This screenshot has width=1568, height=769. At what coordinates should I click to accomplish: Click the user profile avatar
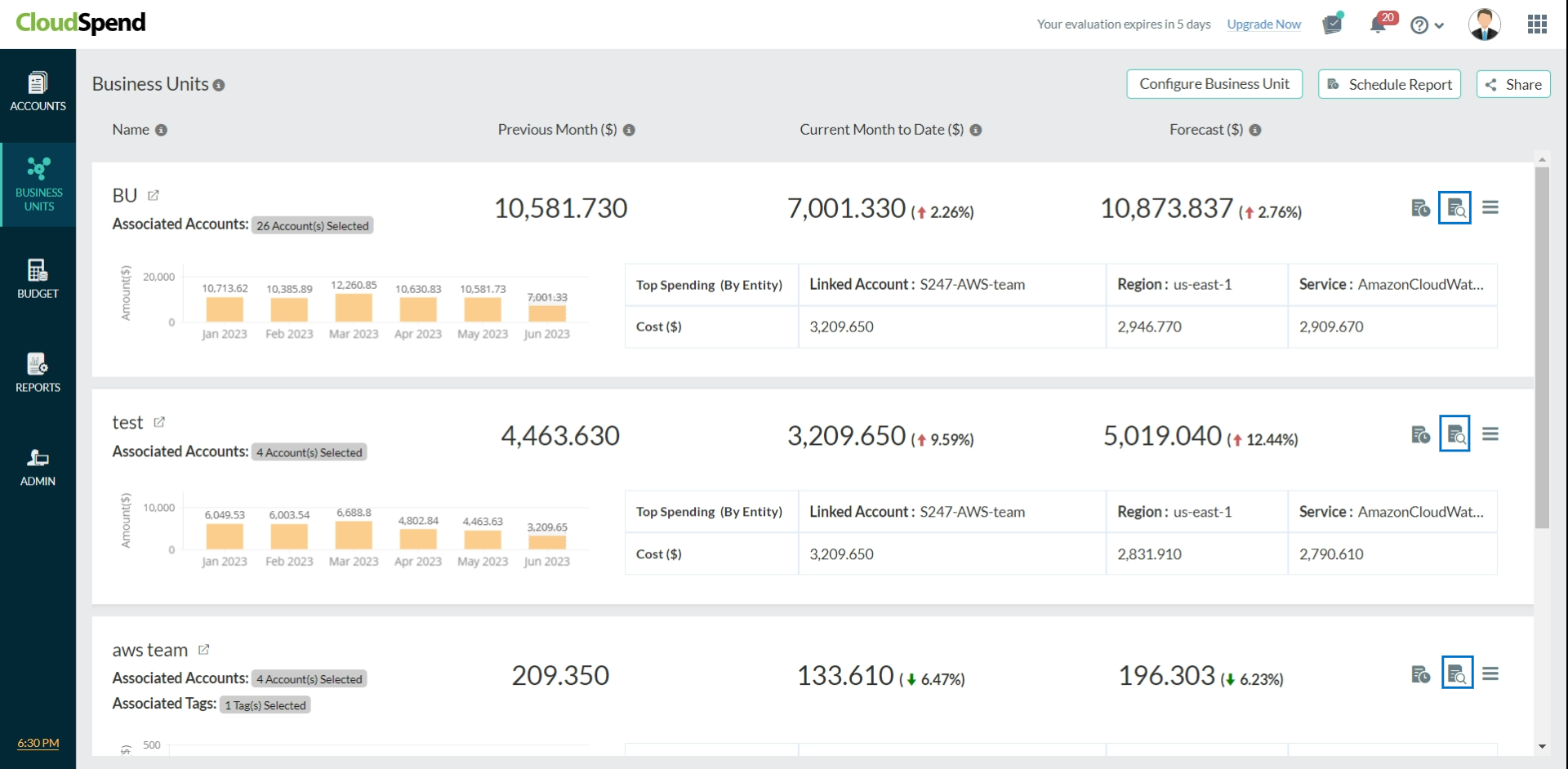pos(1484,24)
